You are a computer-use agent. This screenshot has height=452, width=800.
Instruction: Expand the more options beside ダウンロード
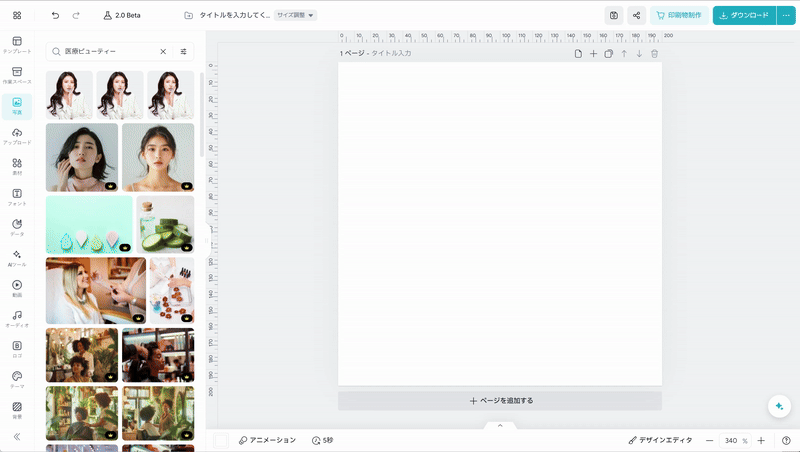pyautogui.click(x=785, y=16)
